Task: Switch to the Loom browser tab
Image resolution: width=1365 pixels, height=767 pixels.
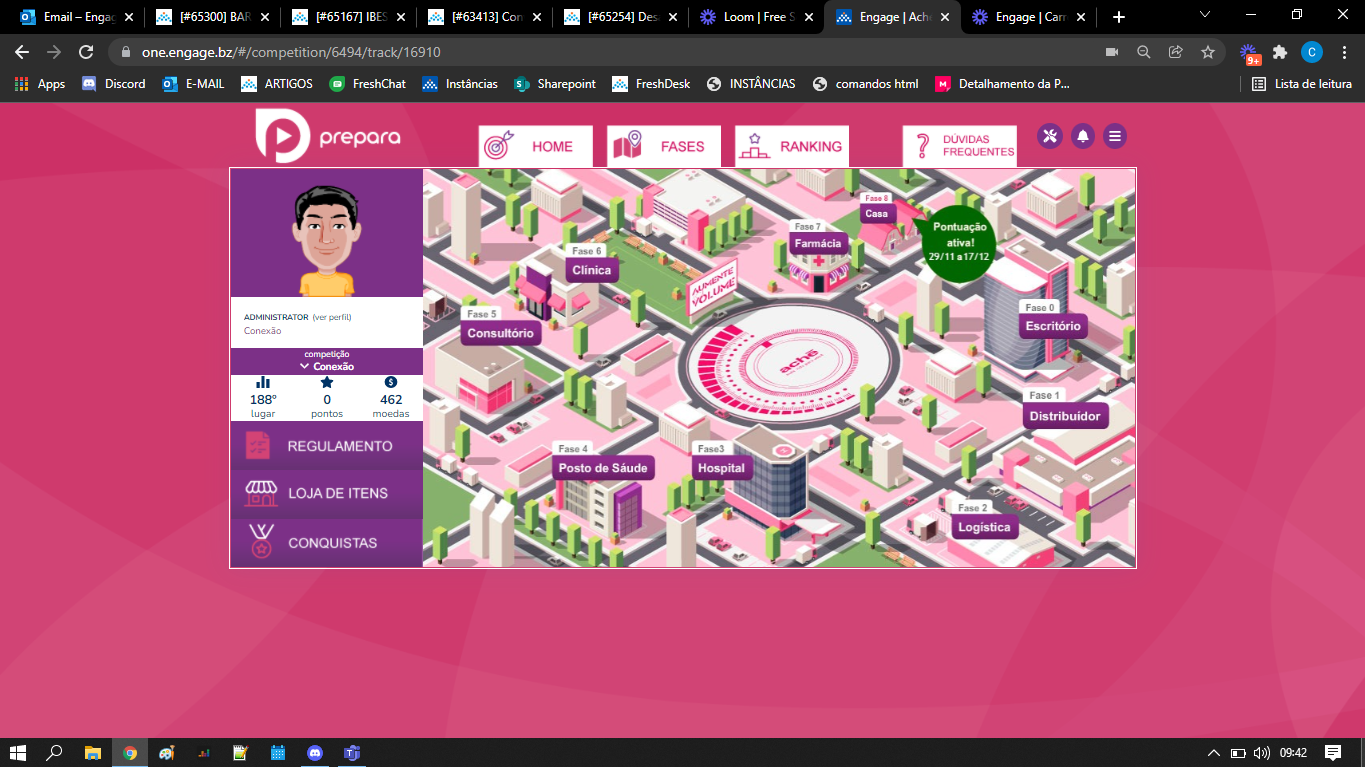Action: click(754, 17)
